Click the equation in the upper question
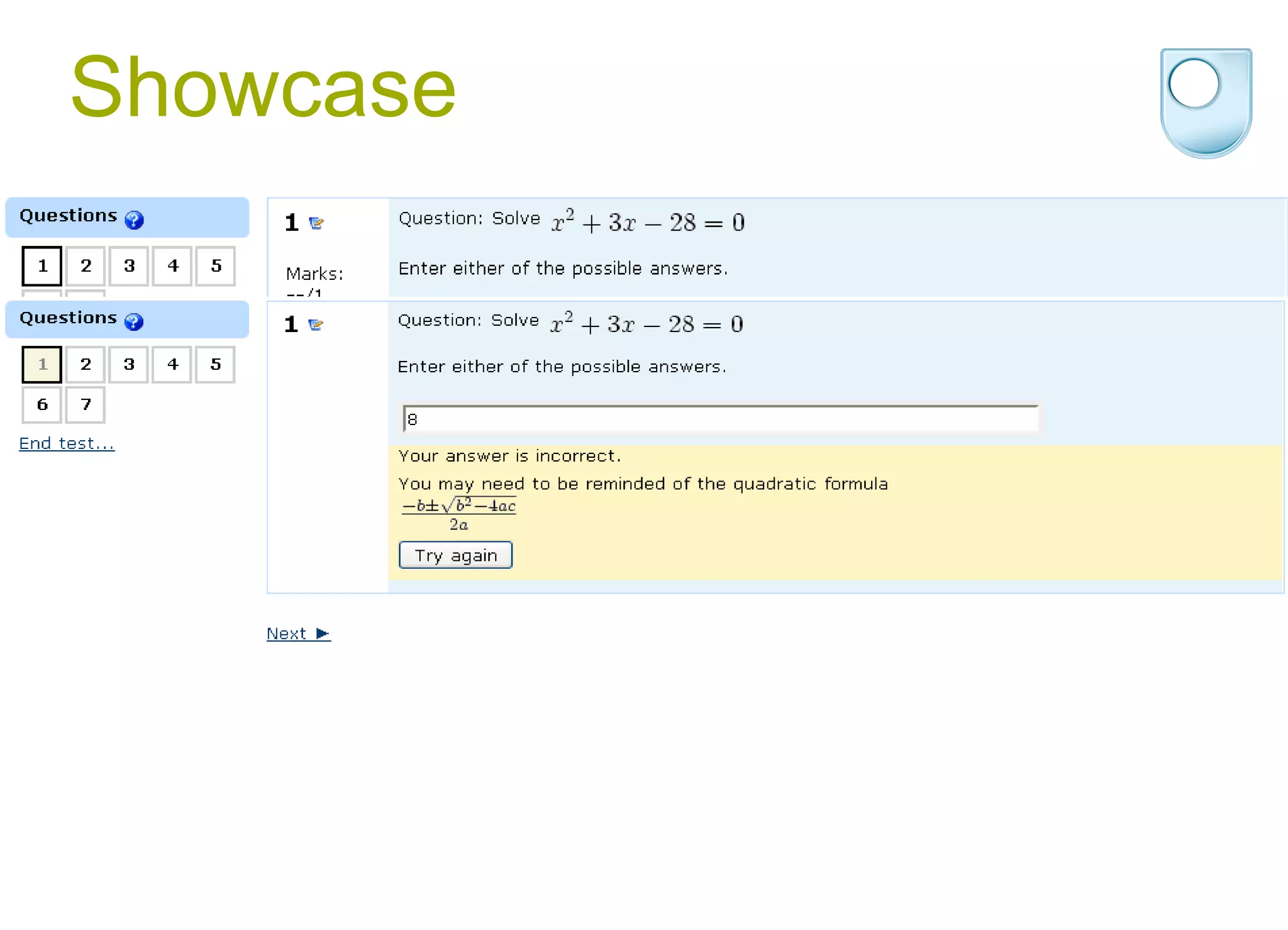 click(x=648, y=221)
